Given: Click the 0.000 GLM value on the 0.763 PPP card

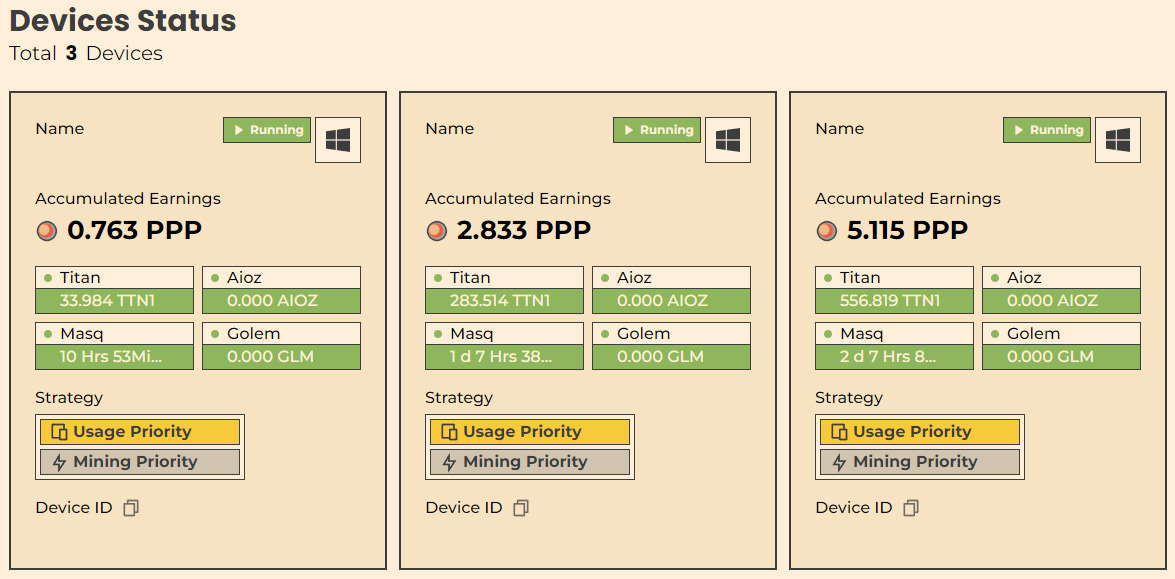Looking at the screenshot, I should point(282,357).
